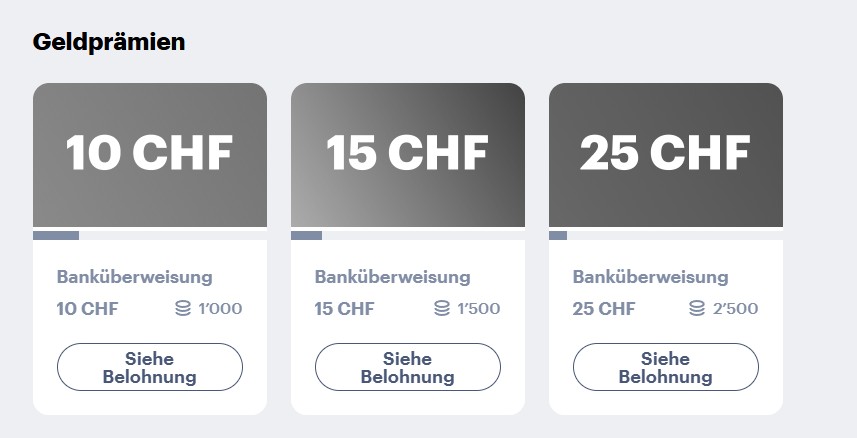Select the 10 CHF banner image
Image resolution: width=857 pixels, height=438 pixels.
150,155
